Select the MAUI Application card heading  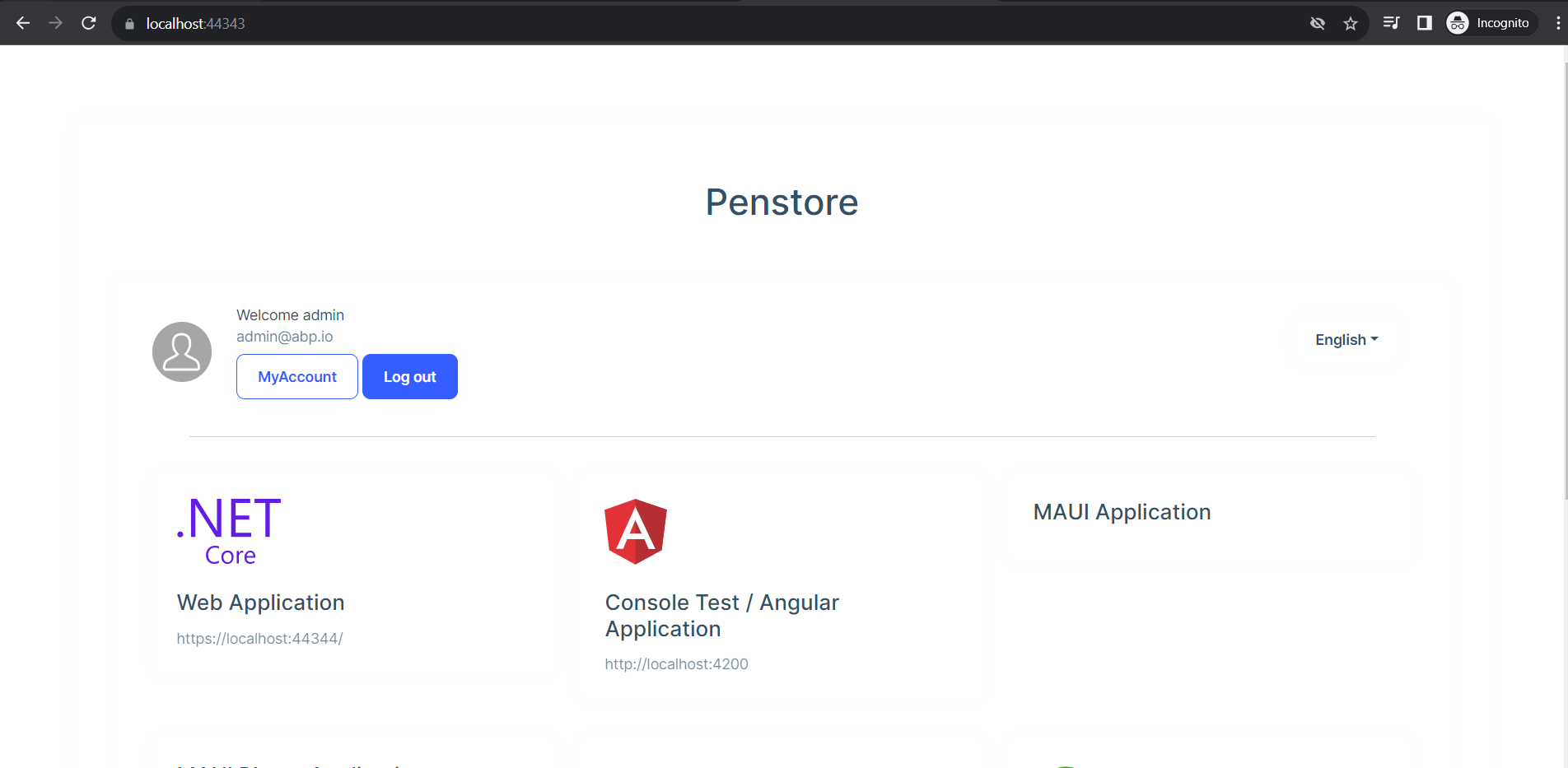tap(1122, 512)
